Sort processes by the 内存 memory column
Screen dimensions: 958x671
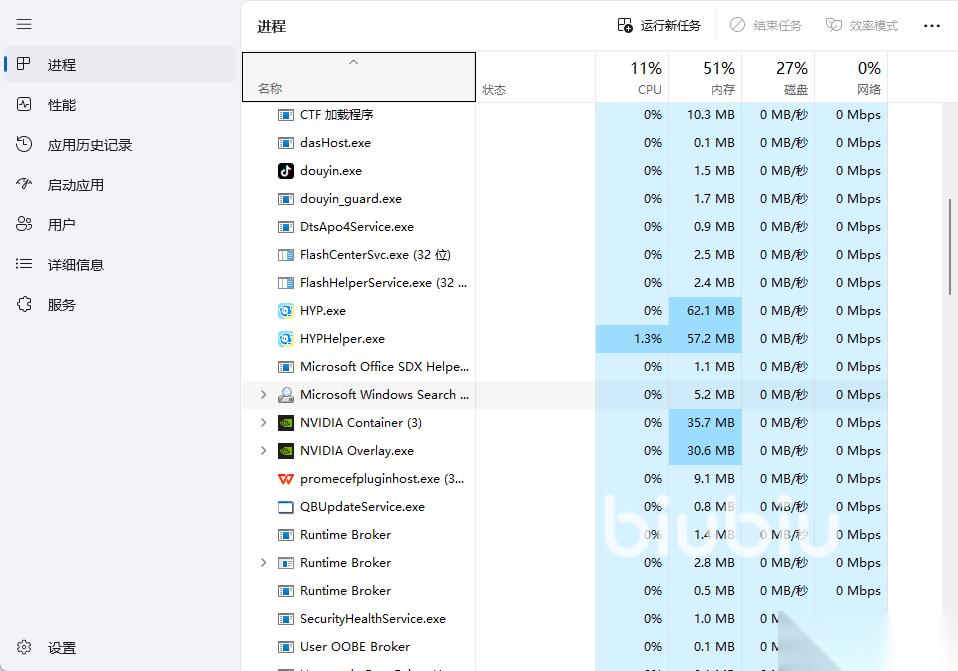click(705, 78)
